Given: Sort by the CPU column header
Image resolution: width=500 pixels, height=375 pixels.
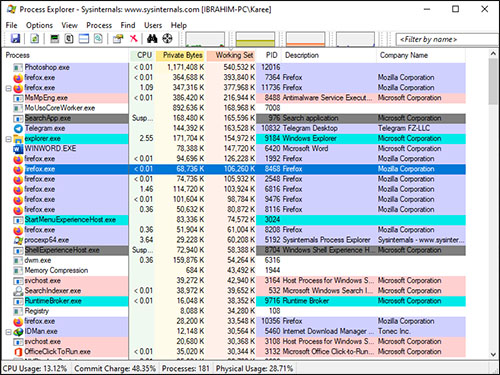Looking at the screenshot, I should (x=142, y=55).
